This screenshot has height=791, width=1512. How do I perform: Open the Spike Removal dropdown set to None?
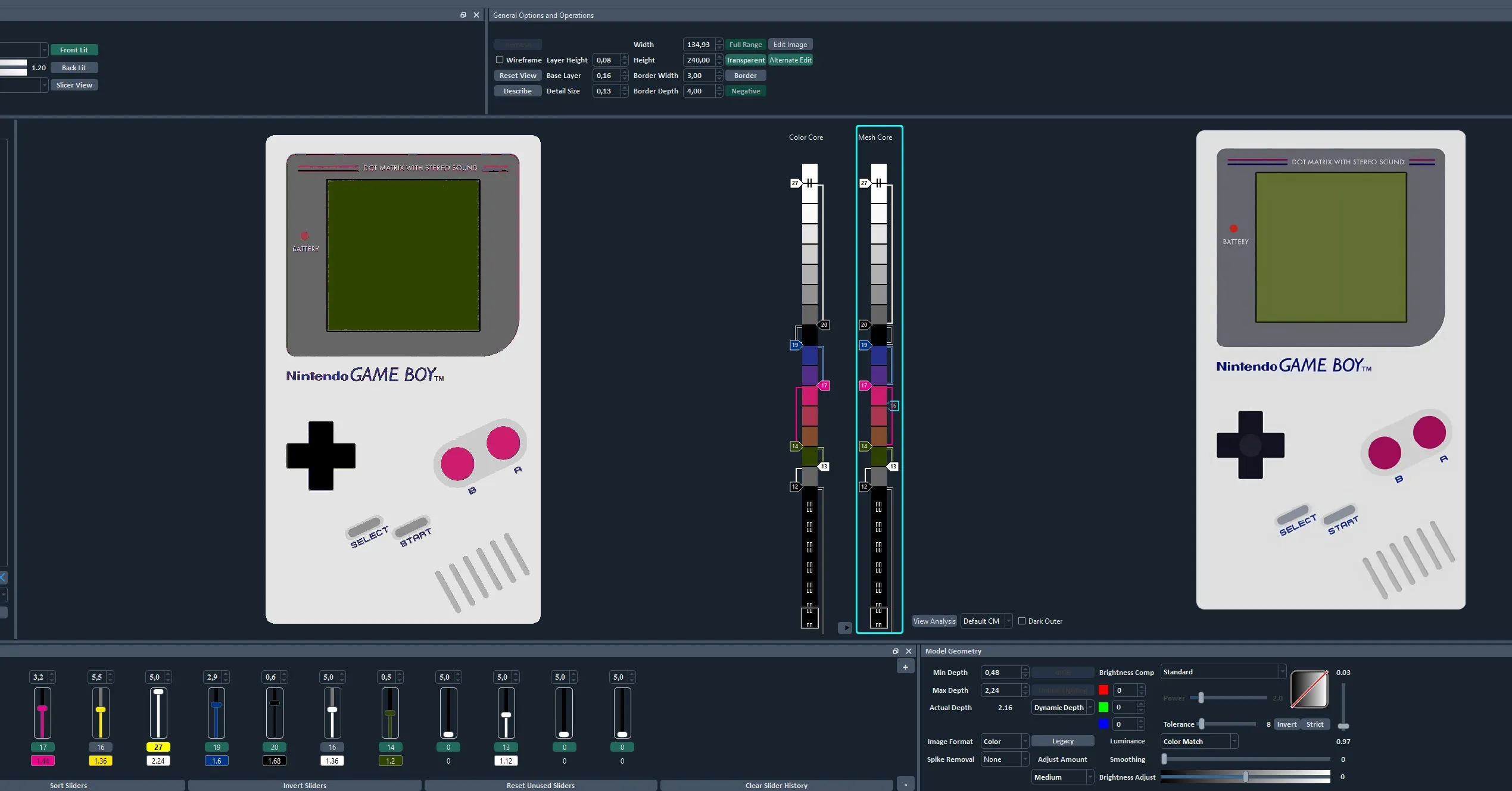coord(1005,759)
